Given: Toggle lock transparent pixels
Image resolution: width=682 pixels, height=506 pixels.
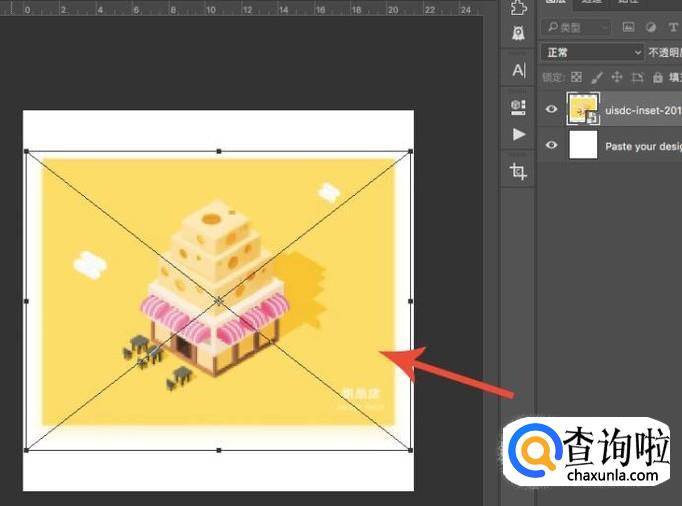Looking at the screenshot, I should [x=576, y=77].
